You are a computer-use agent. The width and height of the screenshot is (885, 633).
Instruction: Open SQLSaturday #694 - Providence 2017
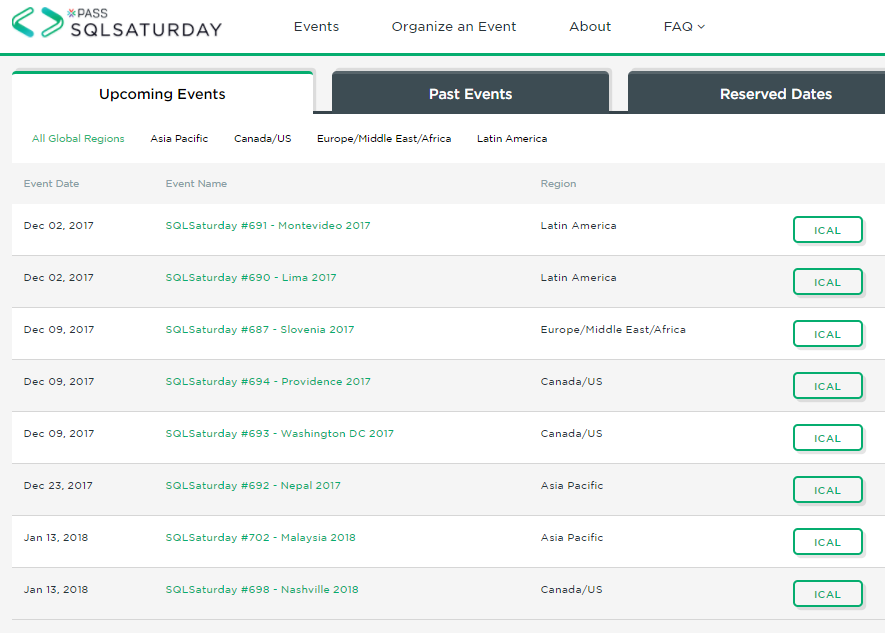tap(268, 381)
